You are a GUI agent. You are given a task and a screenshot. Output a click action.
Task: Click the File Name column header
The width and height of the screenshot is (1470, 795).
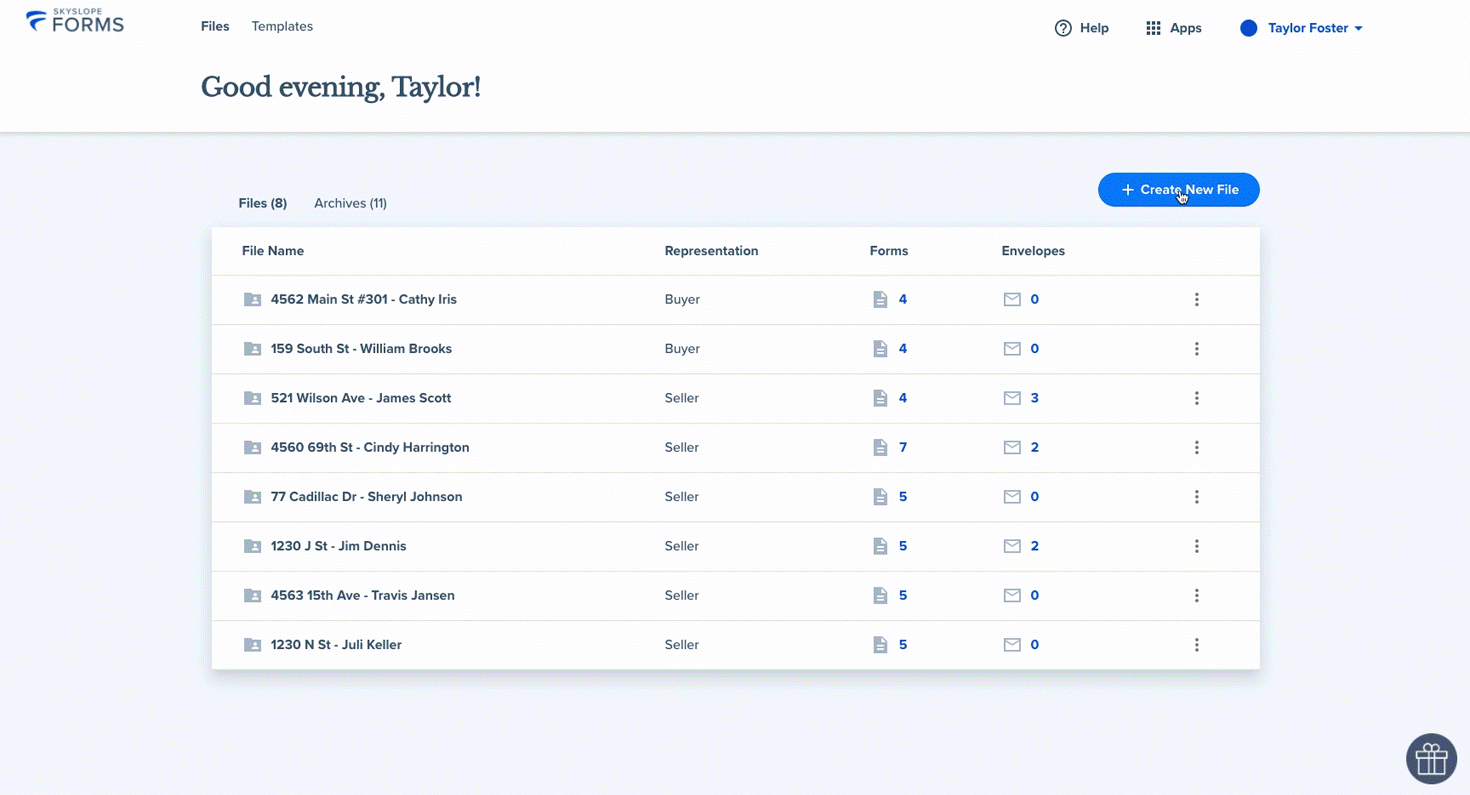[273, 251]
